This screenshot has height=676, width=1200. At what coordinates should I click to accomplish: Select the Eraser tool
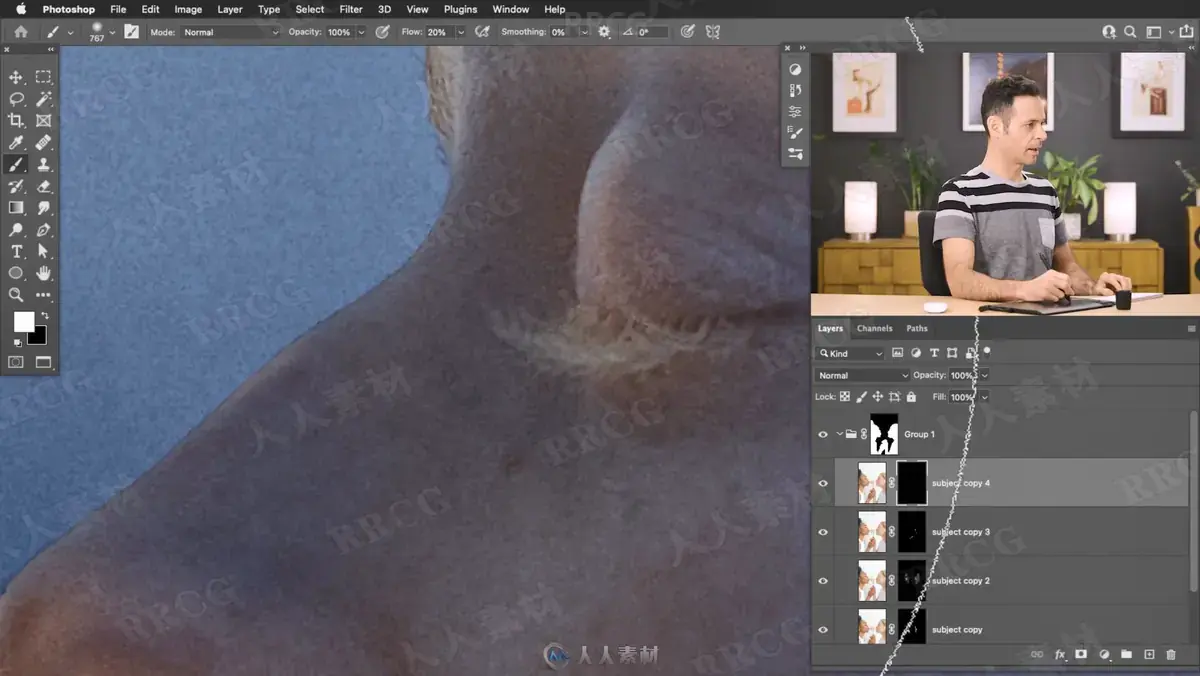(x=43, y=186)
